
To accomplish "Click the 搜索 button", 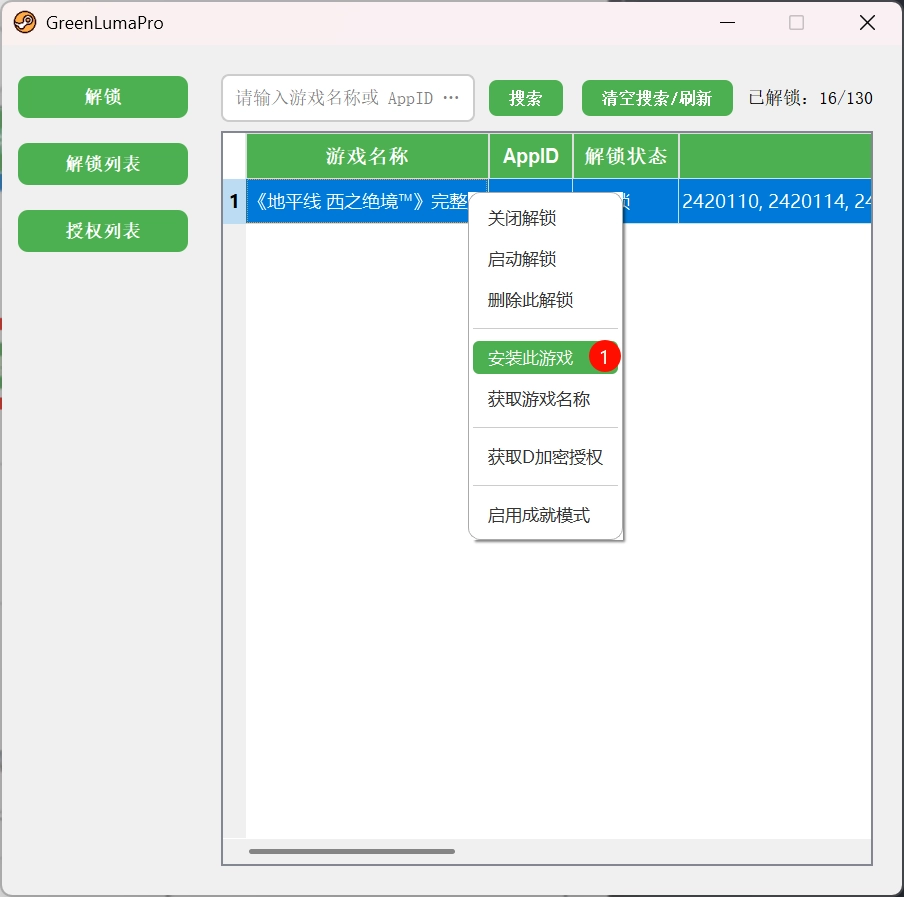I will (526, 98).
